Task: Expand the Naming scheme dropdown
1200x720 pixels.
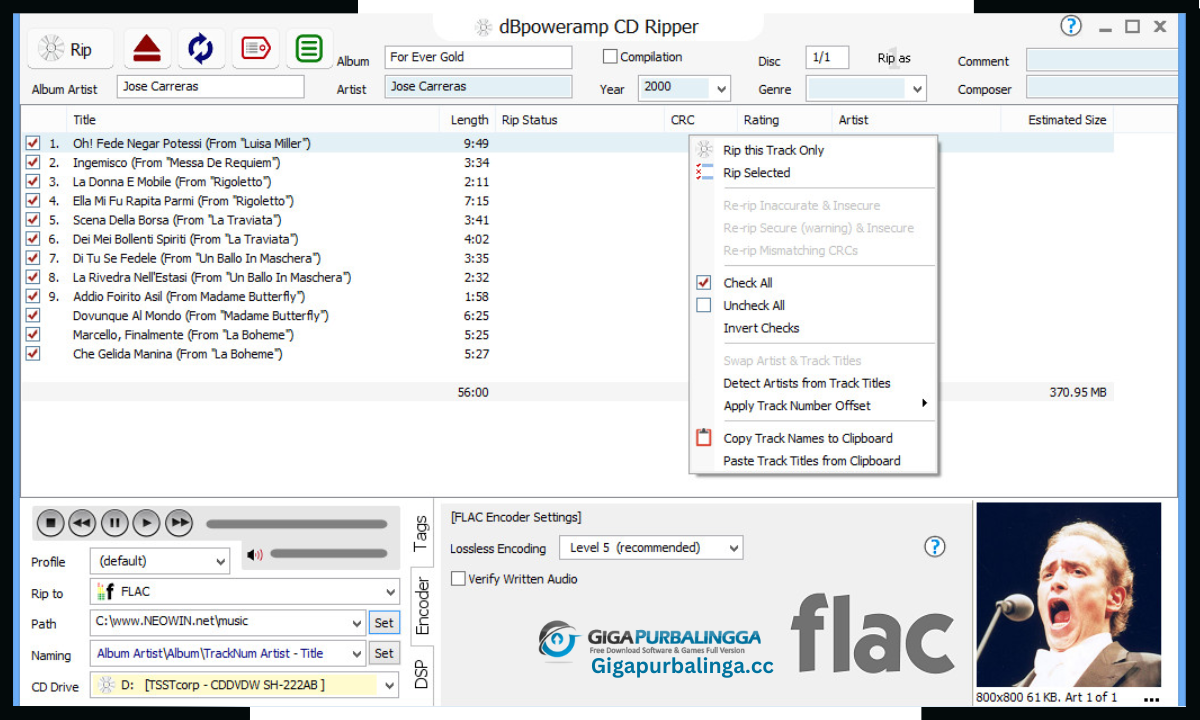Action: click(x=356, y=654)
